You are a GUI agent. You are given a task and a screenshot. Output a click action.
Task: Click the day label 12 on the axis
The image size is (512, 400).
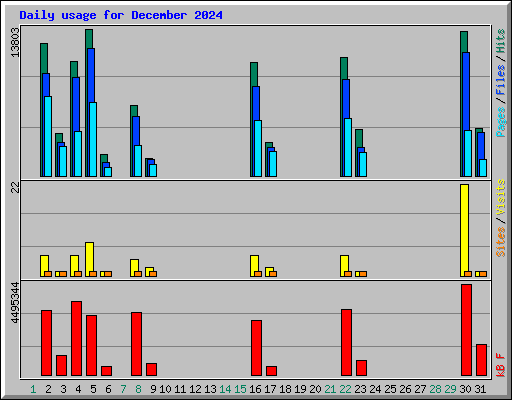tap(195, 389)
